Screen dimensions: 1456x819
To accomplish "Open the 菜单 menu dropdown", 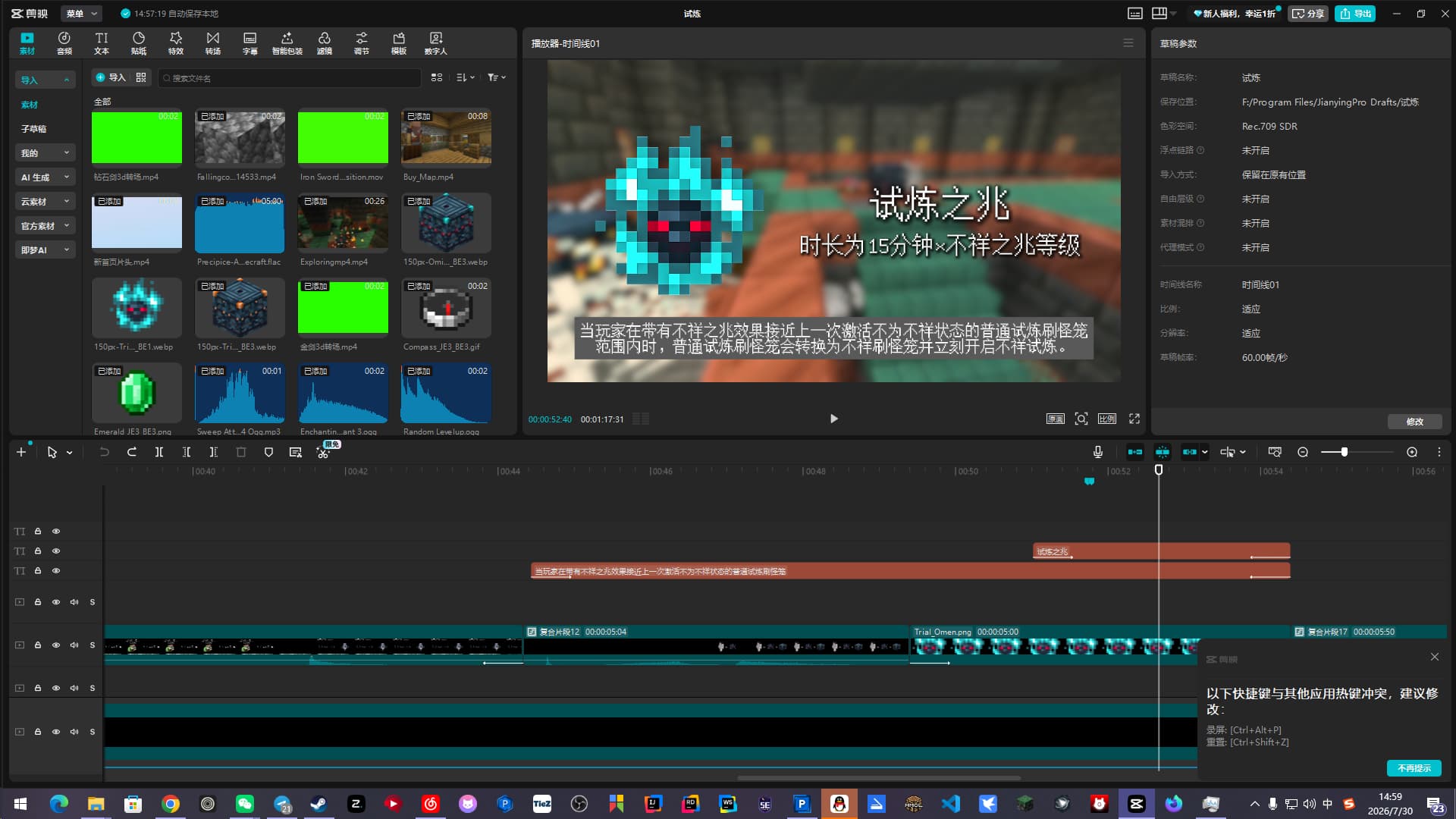I will (82, 14).
